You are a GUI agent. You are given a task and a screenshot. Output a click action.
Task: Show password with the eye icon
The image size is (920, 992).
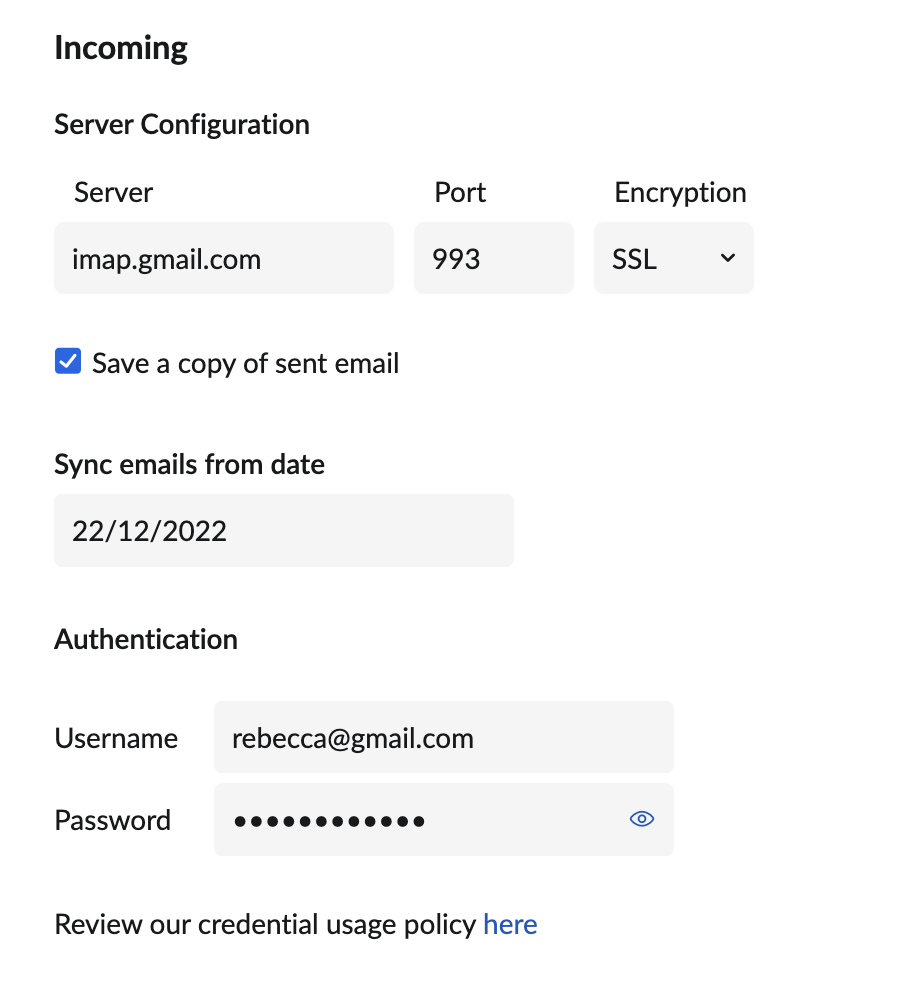pyautogui.click(x=641, y=820)
